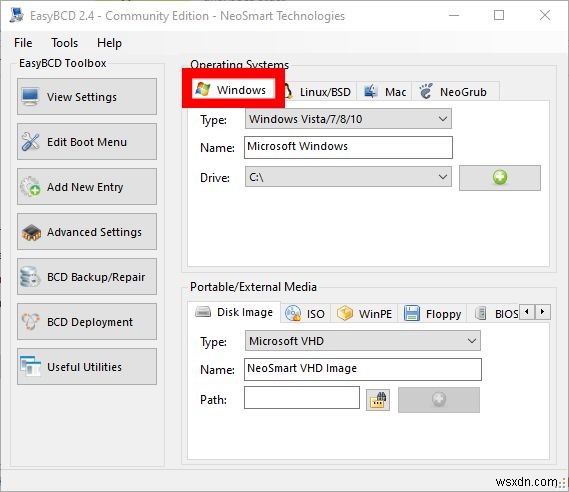This screenshot has width=569, height=492.
Task: Minimize the EasyBCD window
Action: coord(454,15)
